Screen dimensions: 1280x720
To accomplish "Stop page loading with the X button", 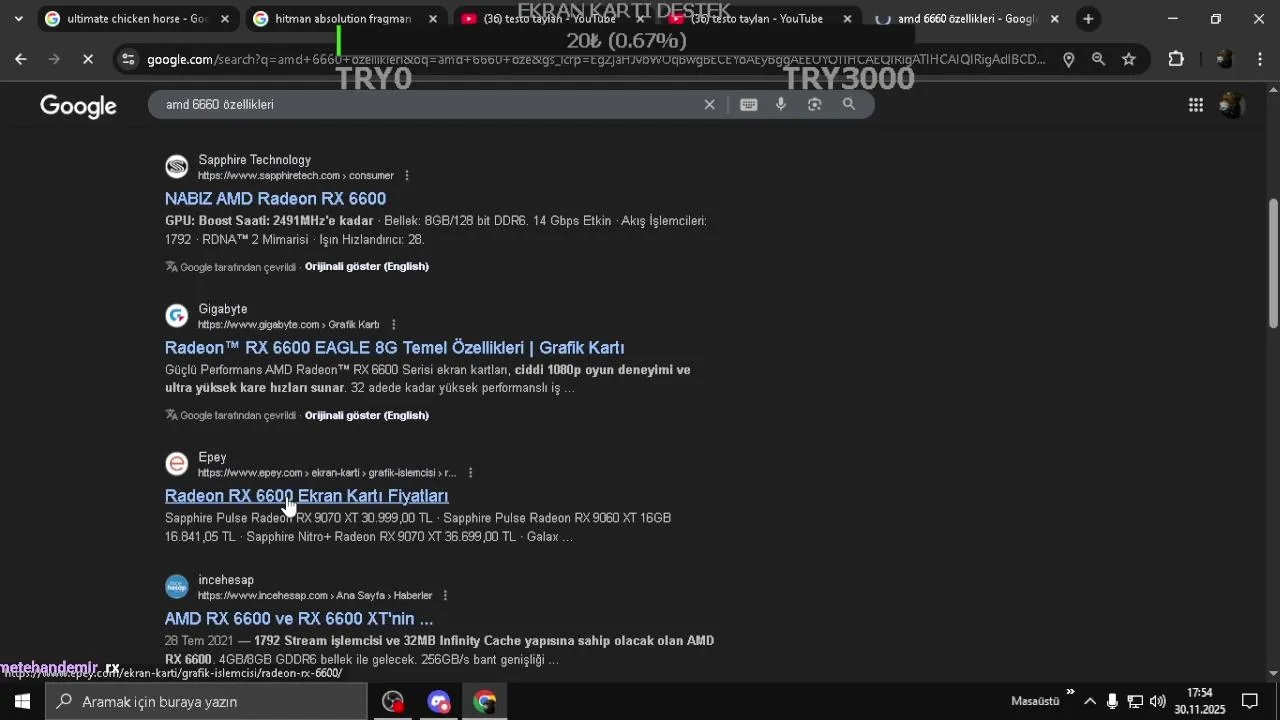I will pos(88,59).
